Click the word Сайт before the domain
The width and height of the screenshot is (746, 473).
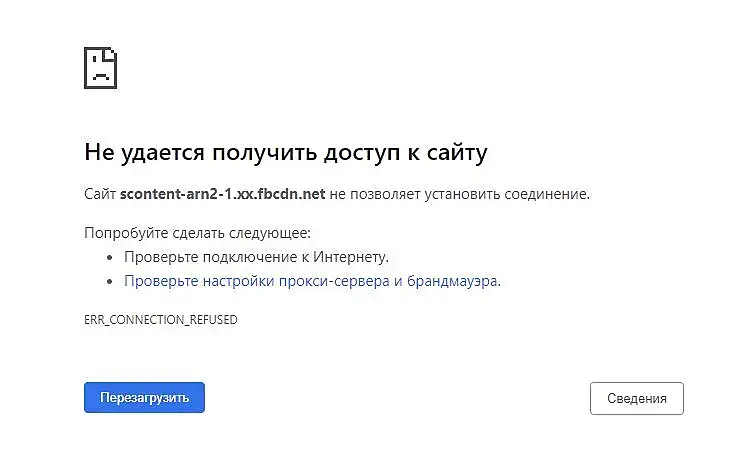(100, 193)
